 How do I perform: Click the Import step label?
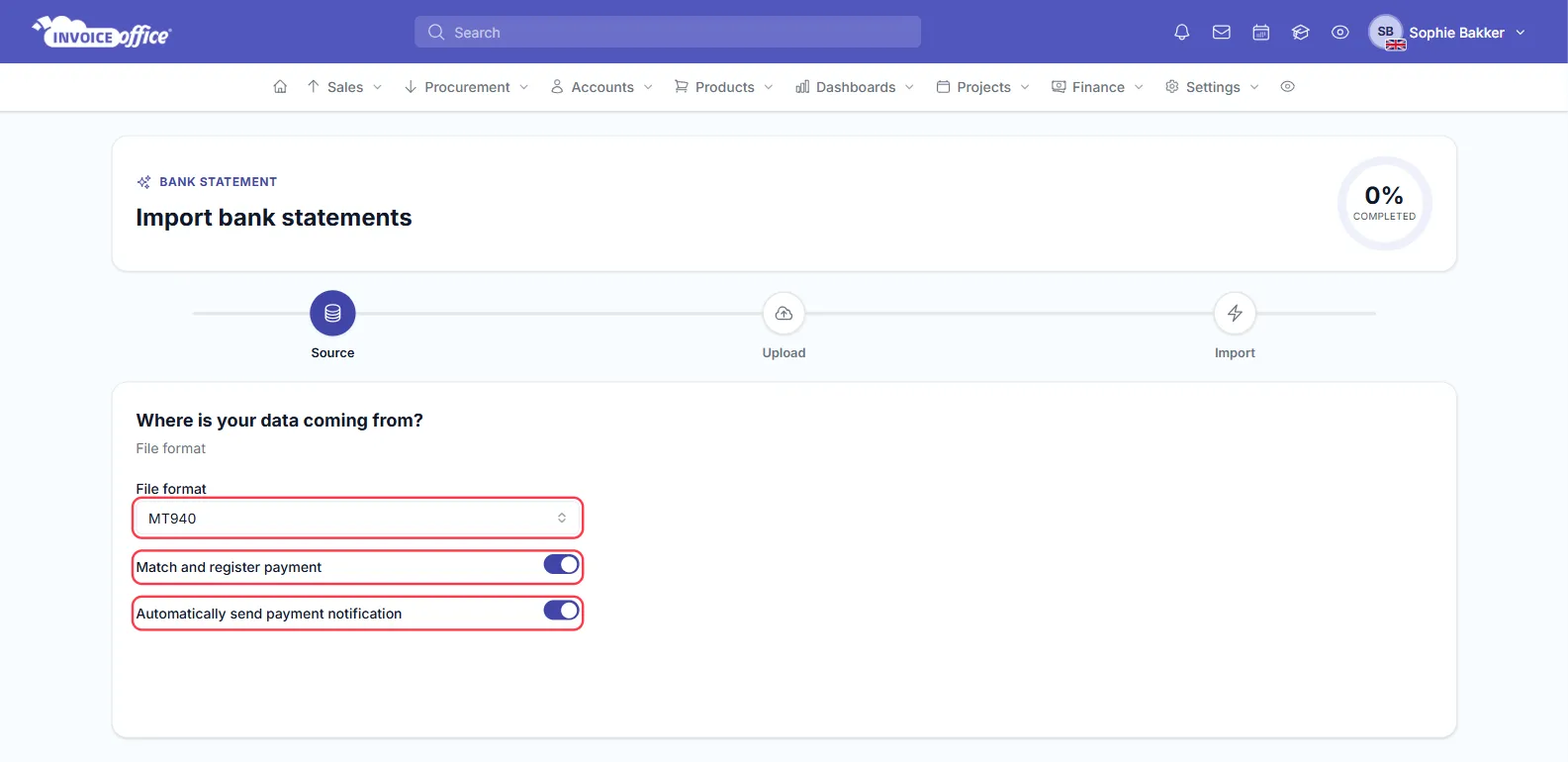pos(1235,353)
